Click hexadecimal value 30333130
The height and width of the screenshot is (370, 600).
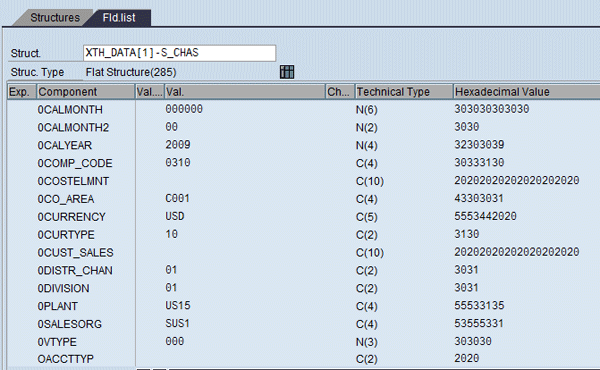tap(479, 163)
